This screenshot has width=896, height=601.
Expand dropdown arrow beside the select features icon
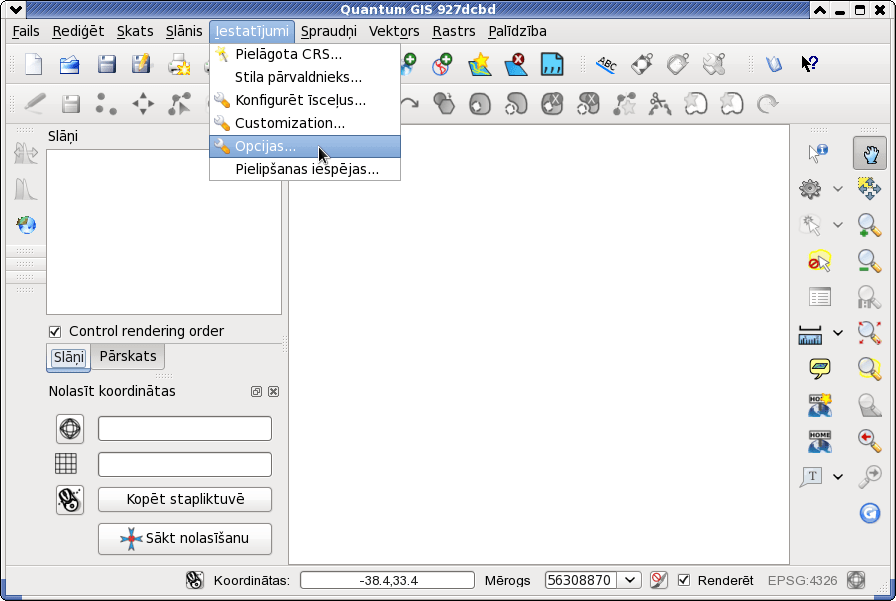pos(838,225)
